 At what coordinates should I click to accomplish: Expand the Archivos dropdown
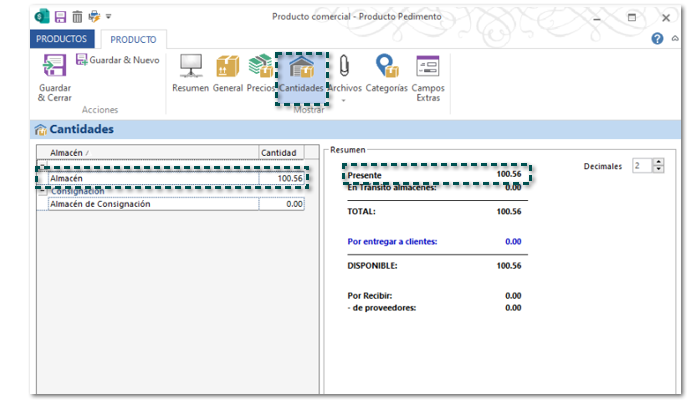point(345,100)
